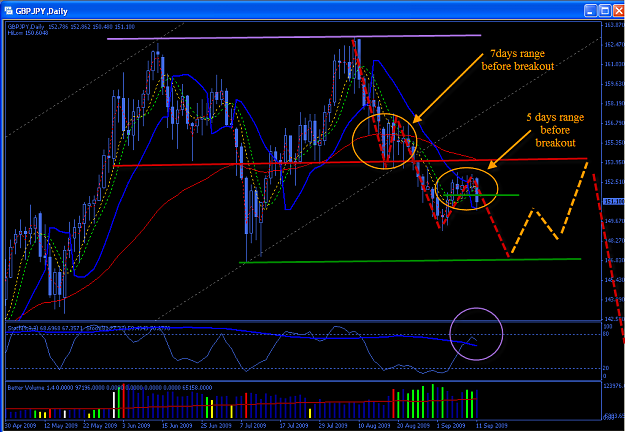The width and height of the screenshot is (625, 432).
Task: Click the 159.630 price axis label
Action: (x=614, y=84)
